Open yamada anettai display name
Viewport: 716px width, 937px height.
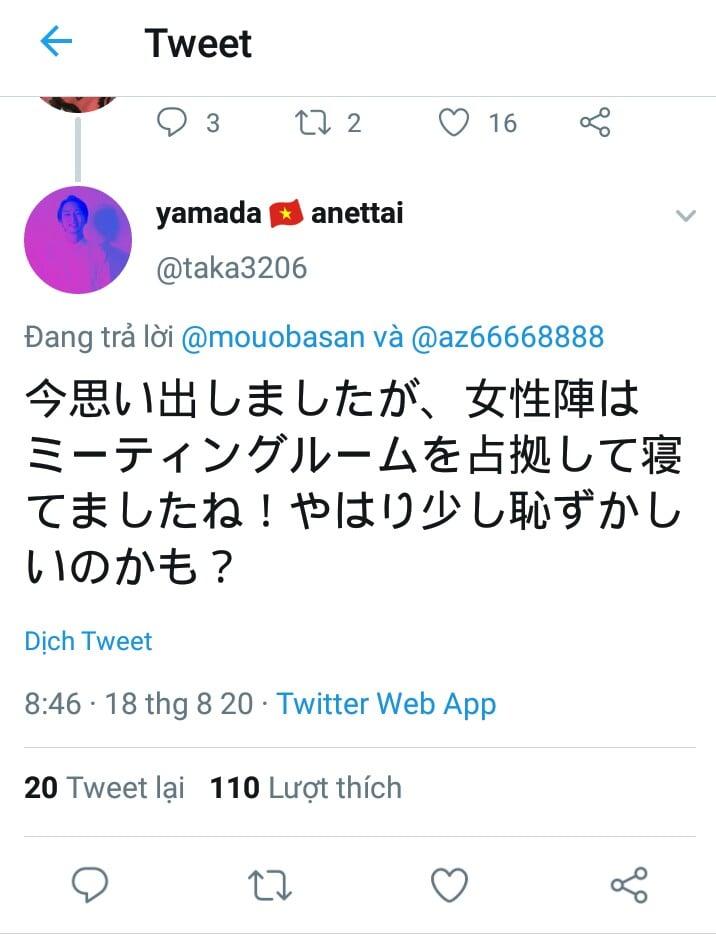click(280, 213)
